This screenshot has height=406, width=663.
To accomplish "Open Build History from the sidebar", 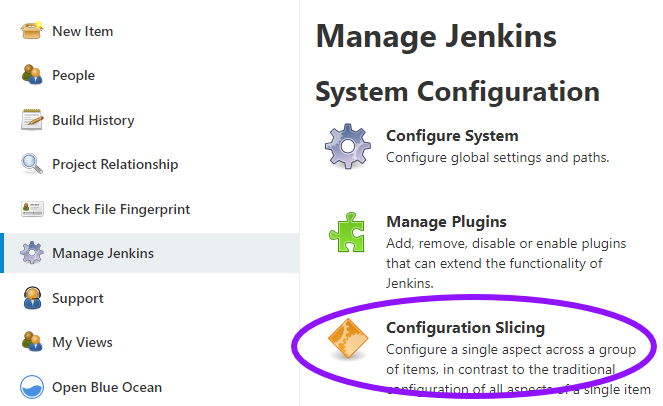I will [93, 120].
